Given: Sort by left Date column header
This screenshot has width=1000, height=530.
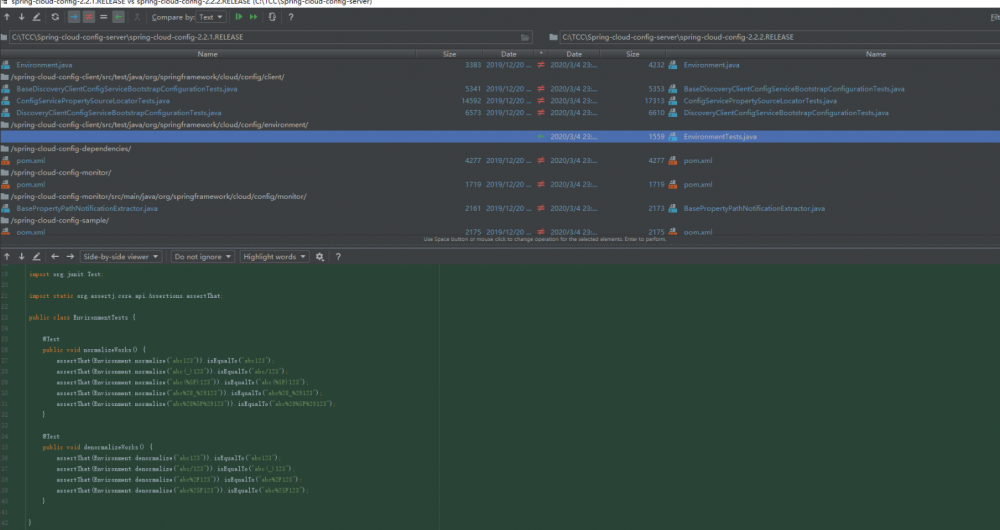Looking at the screenshot, I should point(509,54).
